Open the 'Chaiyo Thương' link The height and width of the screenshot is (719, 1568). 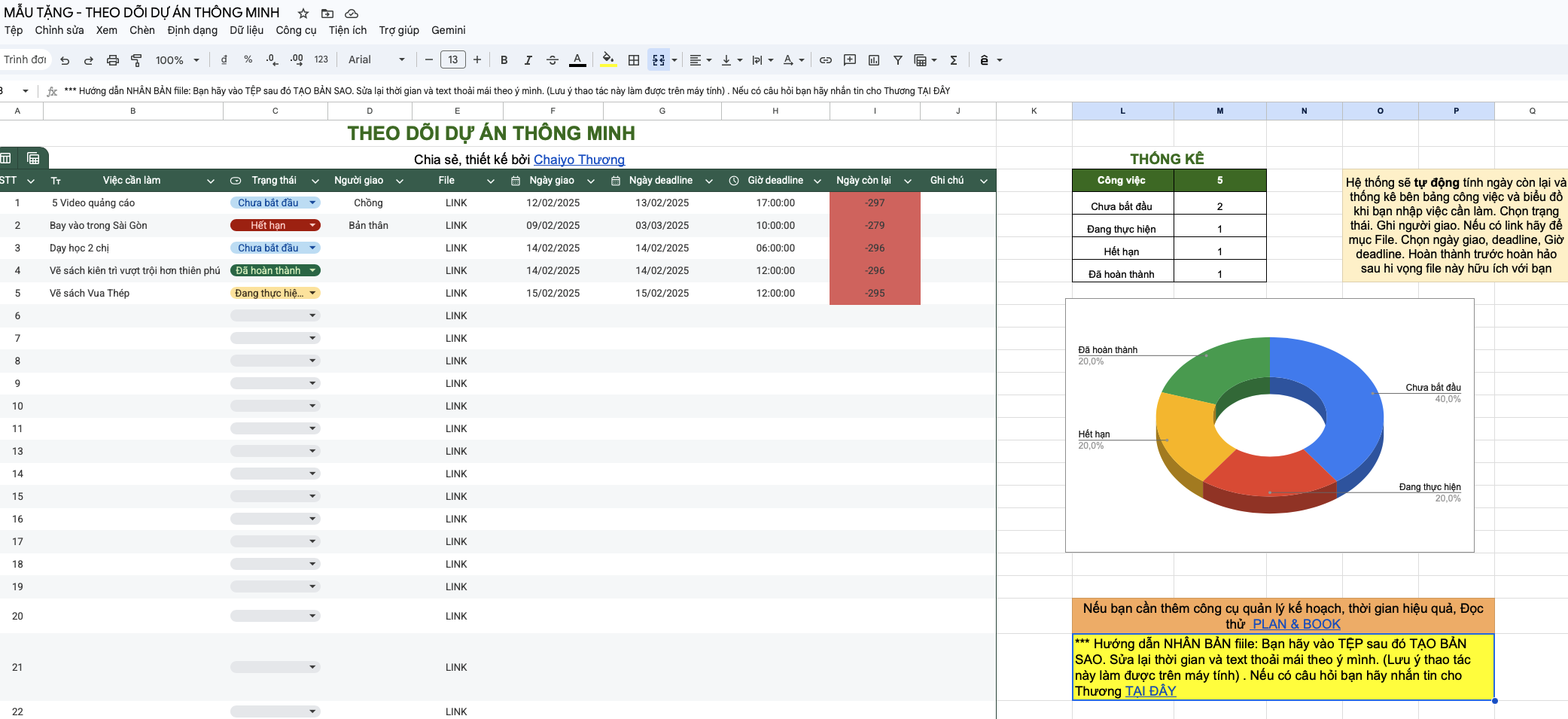(x=579, y=160)
